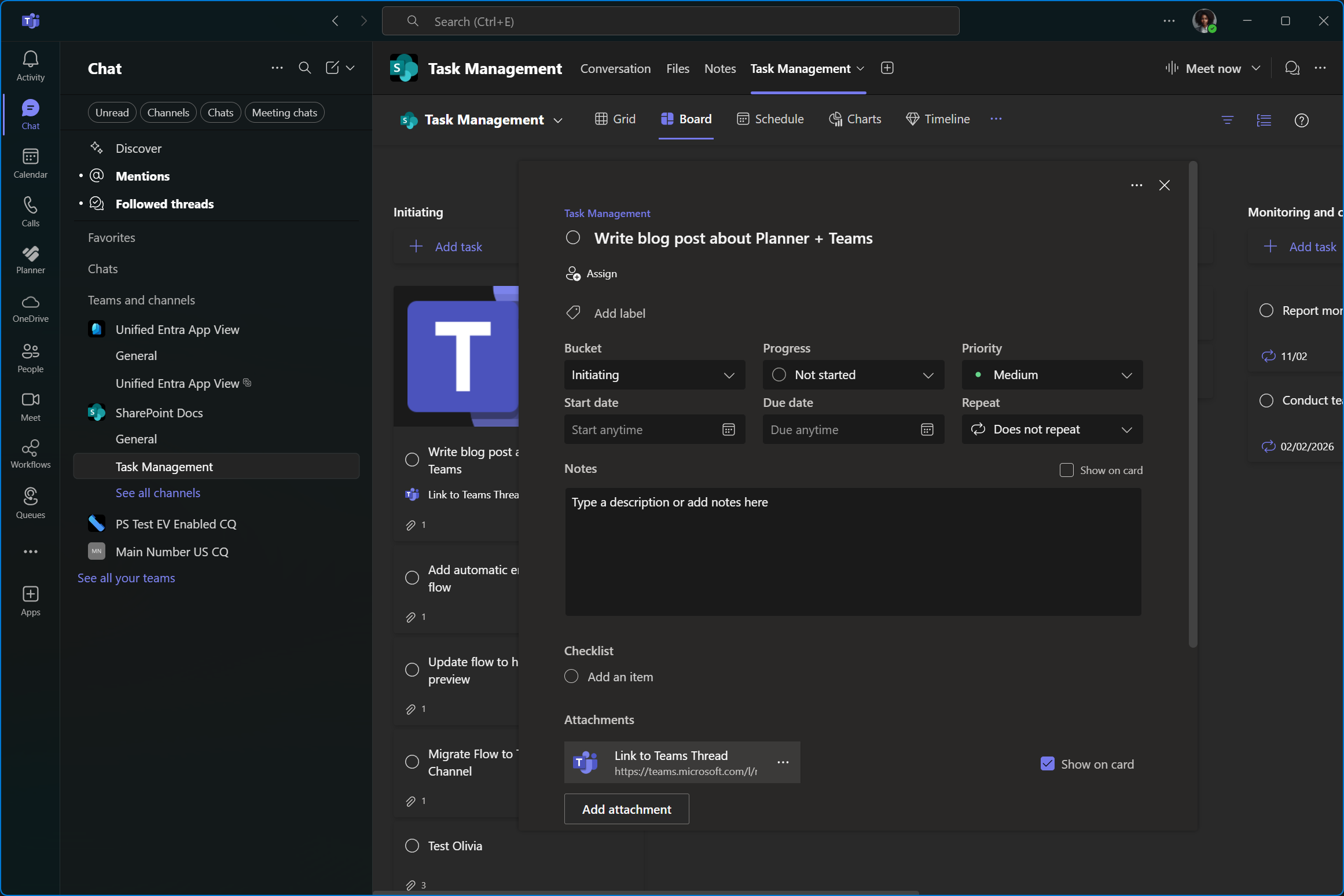The height and width of the screenshot is (896, 1344).
Task: Expand the Meet now dropdown arrow
Action: coord(1256,68)
